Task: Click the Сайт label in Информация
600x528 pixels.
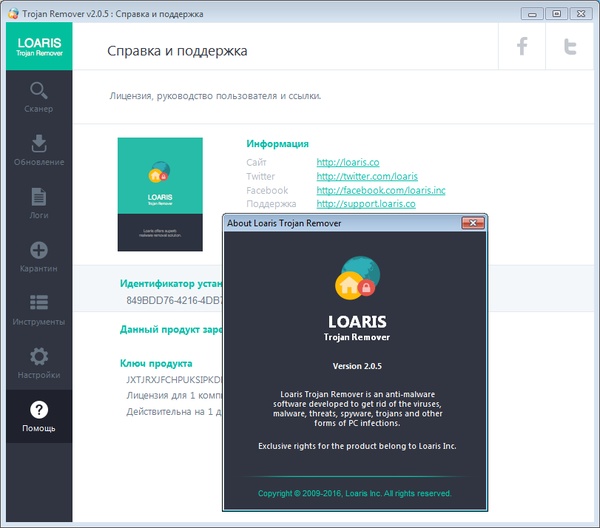Action: click(256, 162)
